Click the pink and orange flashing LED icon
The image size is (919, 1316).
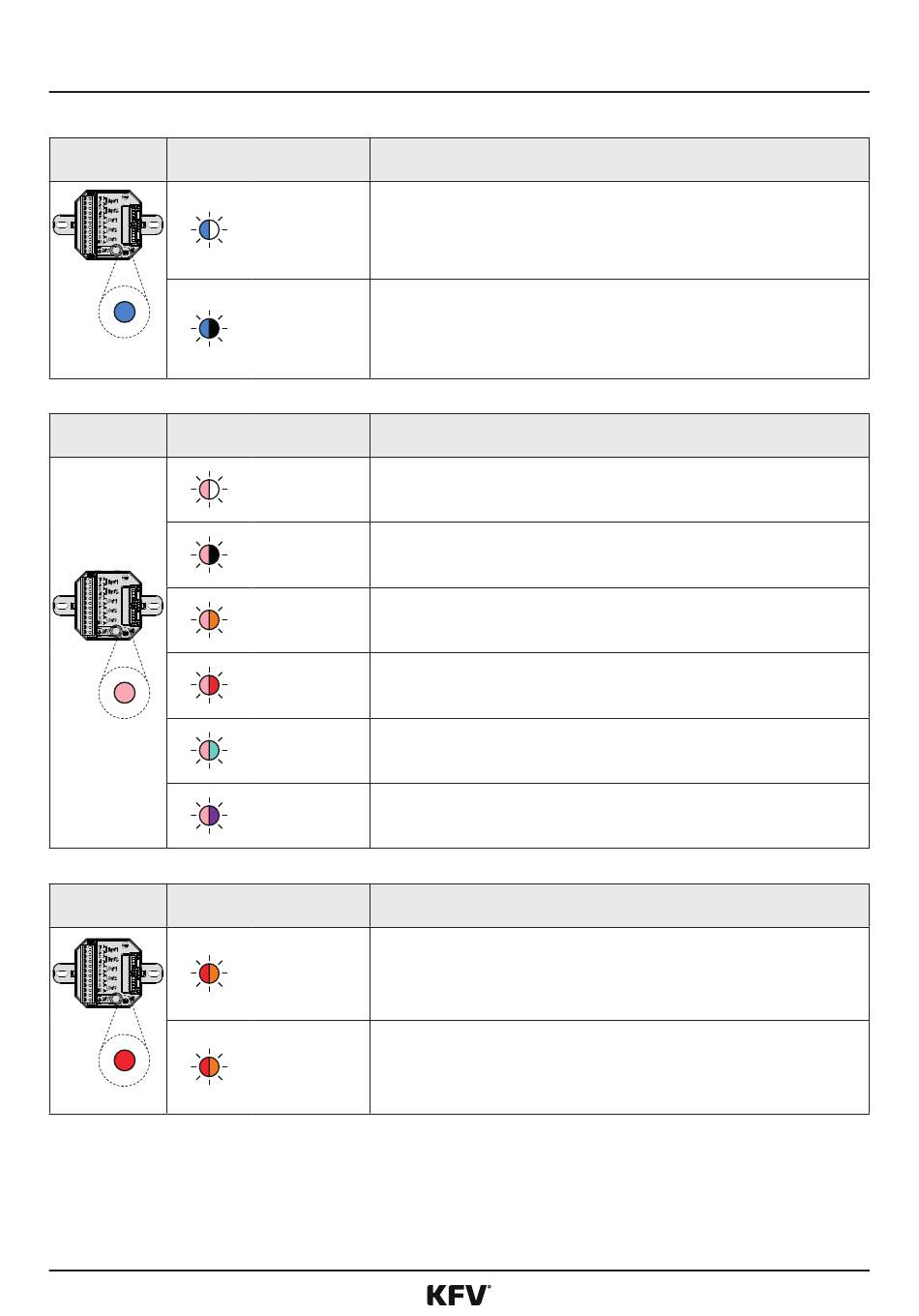[x=209, y=620]
